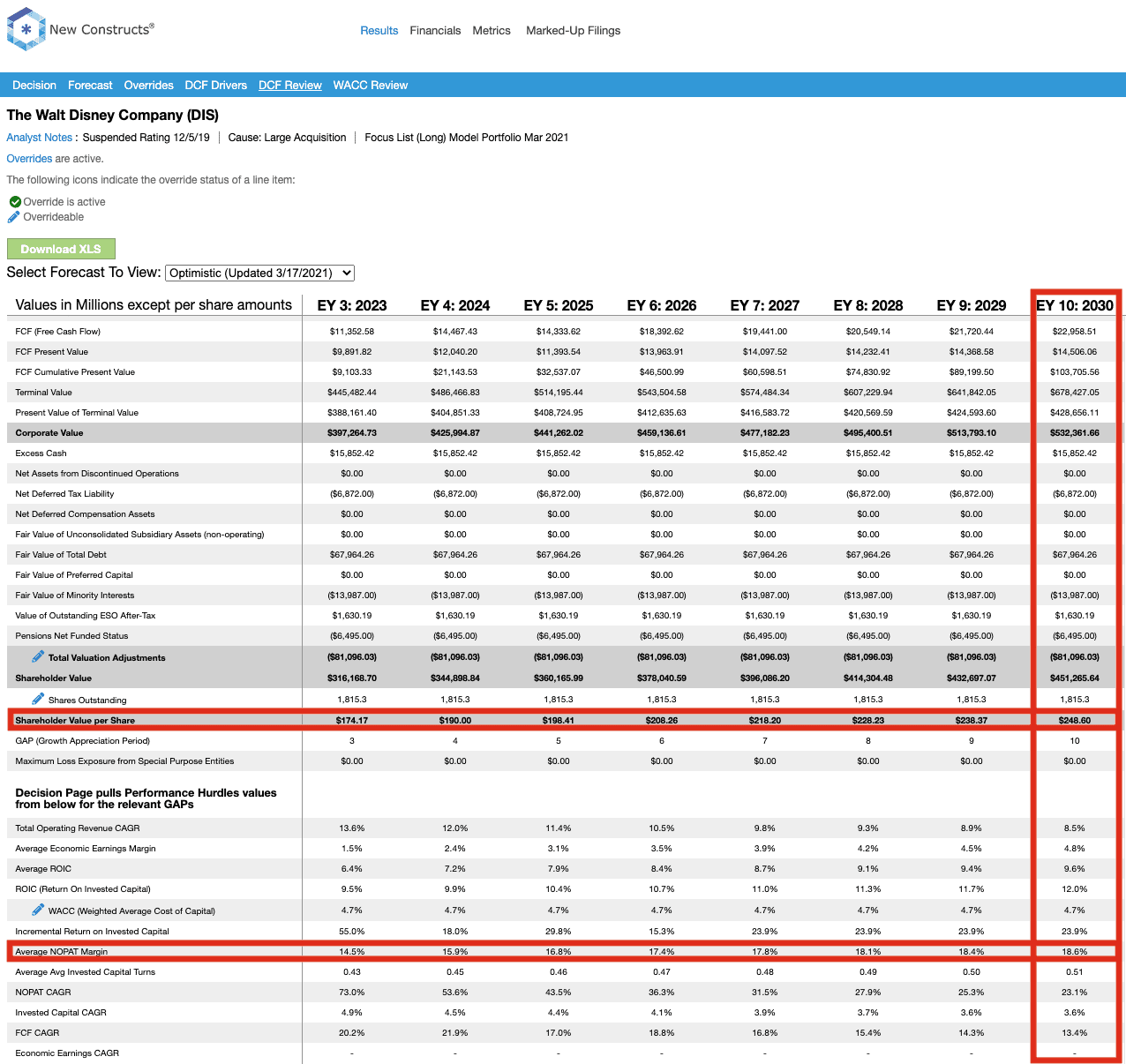This screenshot has width=1126, height=1064.
Task: Open the Analyst Notes link
Action: click(40, 138)
